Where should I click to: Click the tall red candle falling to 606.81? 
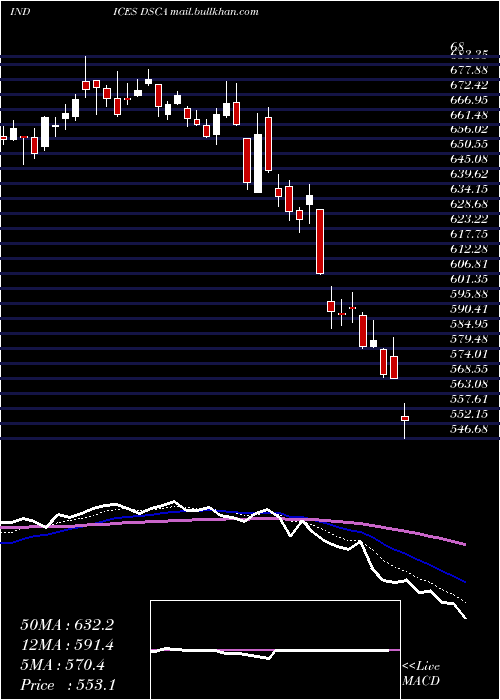point(320,242)
